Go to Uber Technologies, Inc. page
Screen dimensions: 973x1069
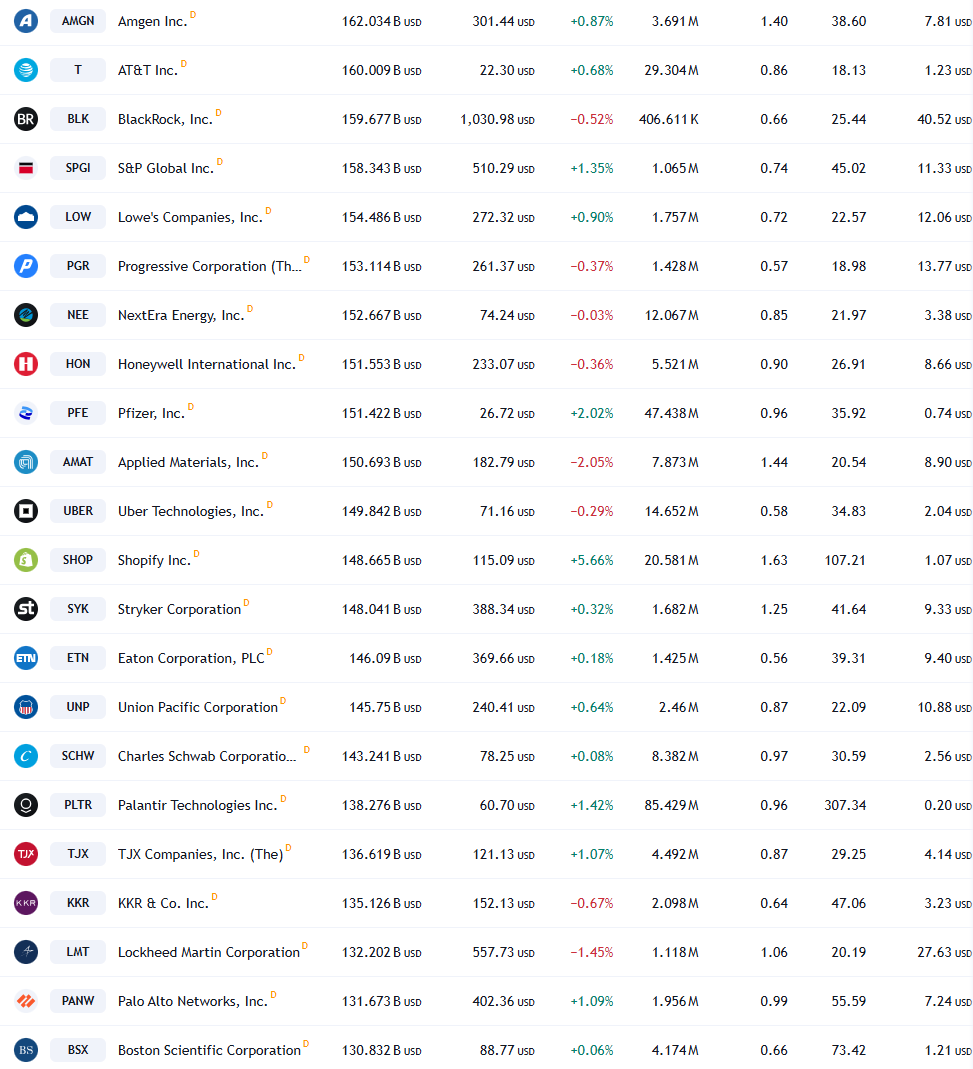(191, 511)
